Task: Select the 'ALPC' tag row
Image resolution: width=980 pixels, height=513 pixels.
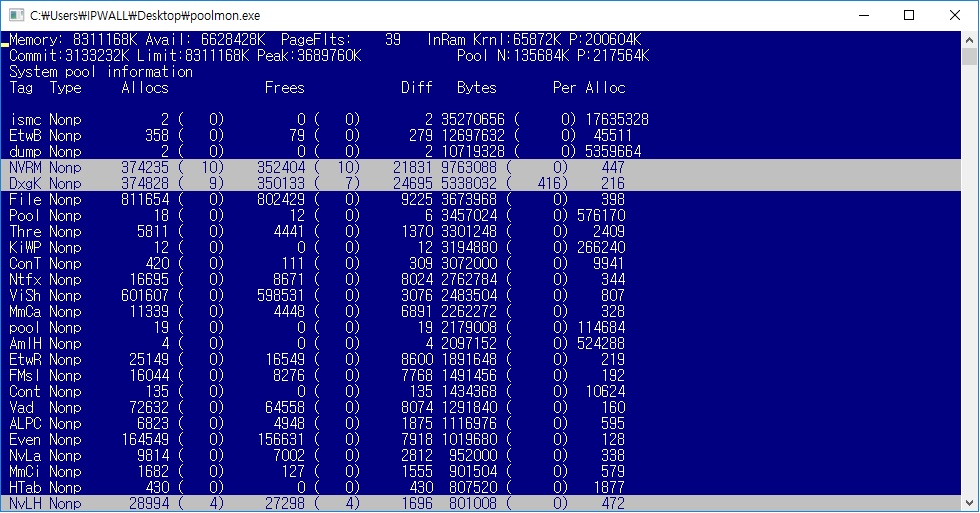Action: click(x=481, y=424)
